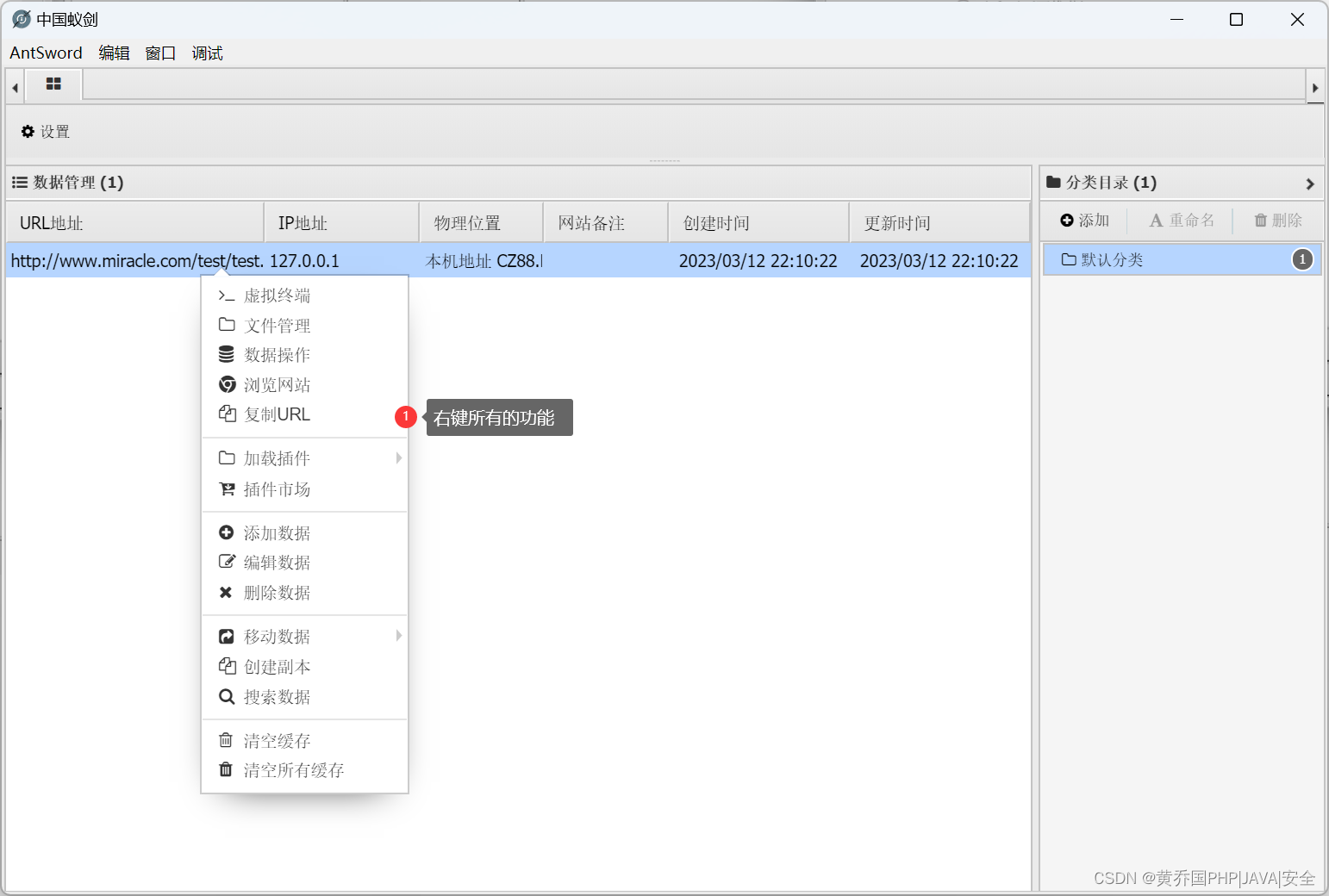Click the terminal prompt icon beside 虚拟终端
1329x896 pixels.
point(227,296)
